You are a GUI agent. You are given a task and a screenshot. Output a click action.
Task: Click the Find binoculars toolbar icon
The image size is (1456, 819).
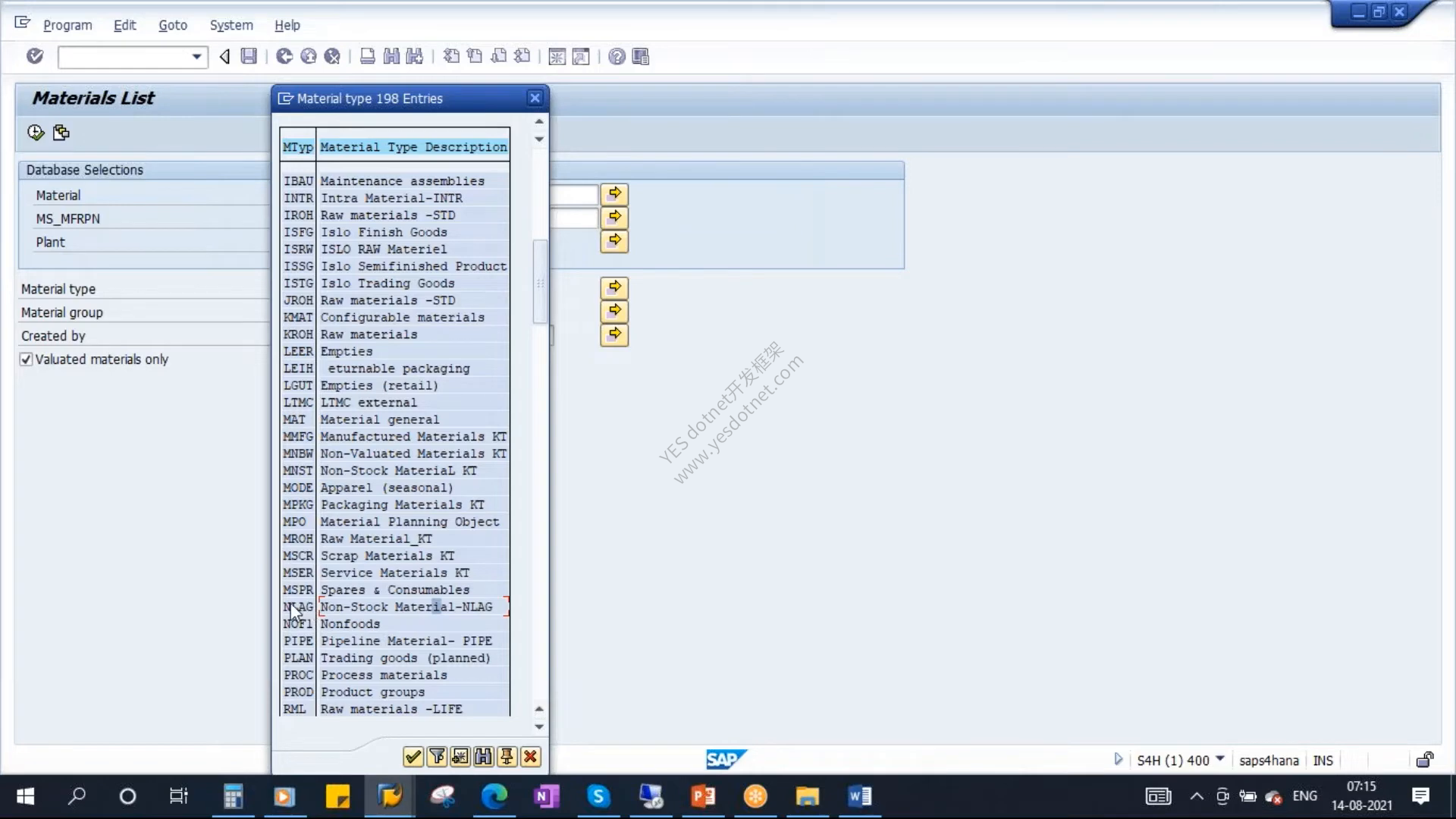coord(391,56)
